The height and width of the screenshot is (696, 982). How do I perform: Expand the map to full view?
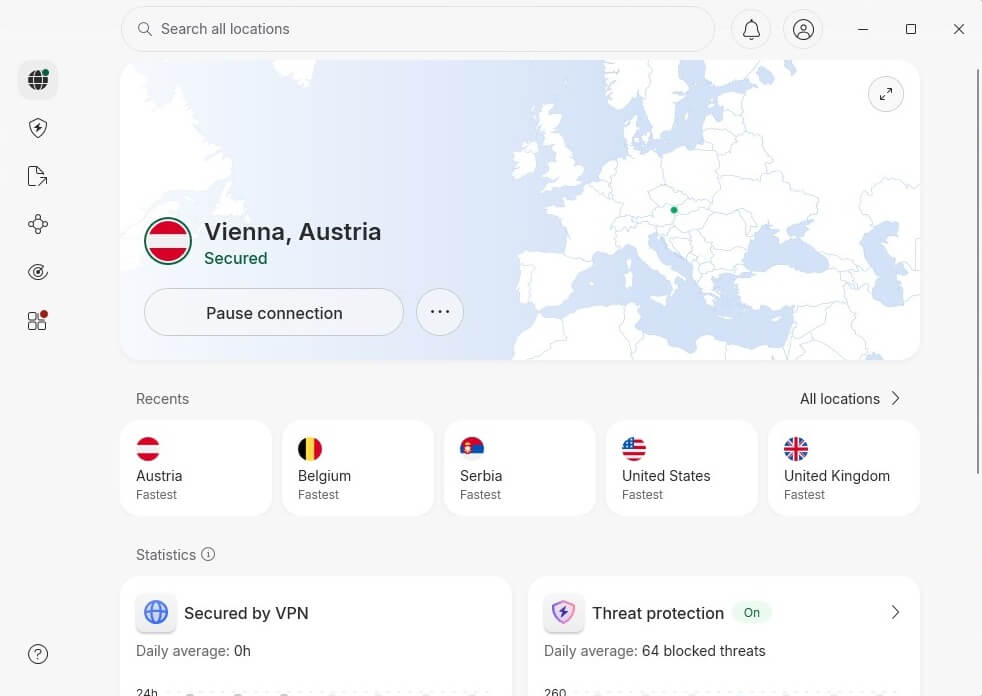click(x=886, y=94)
